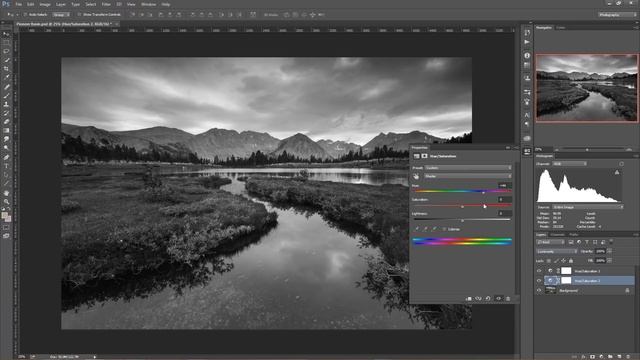Click the targeted adjustment hand icon
Screen dimensions: 640x360
pyautogui.click(x=416, y=176)
